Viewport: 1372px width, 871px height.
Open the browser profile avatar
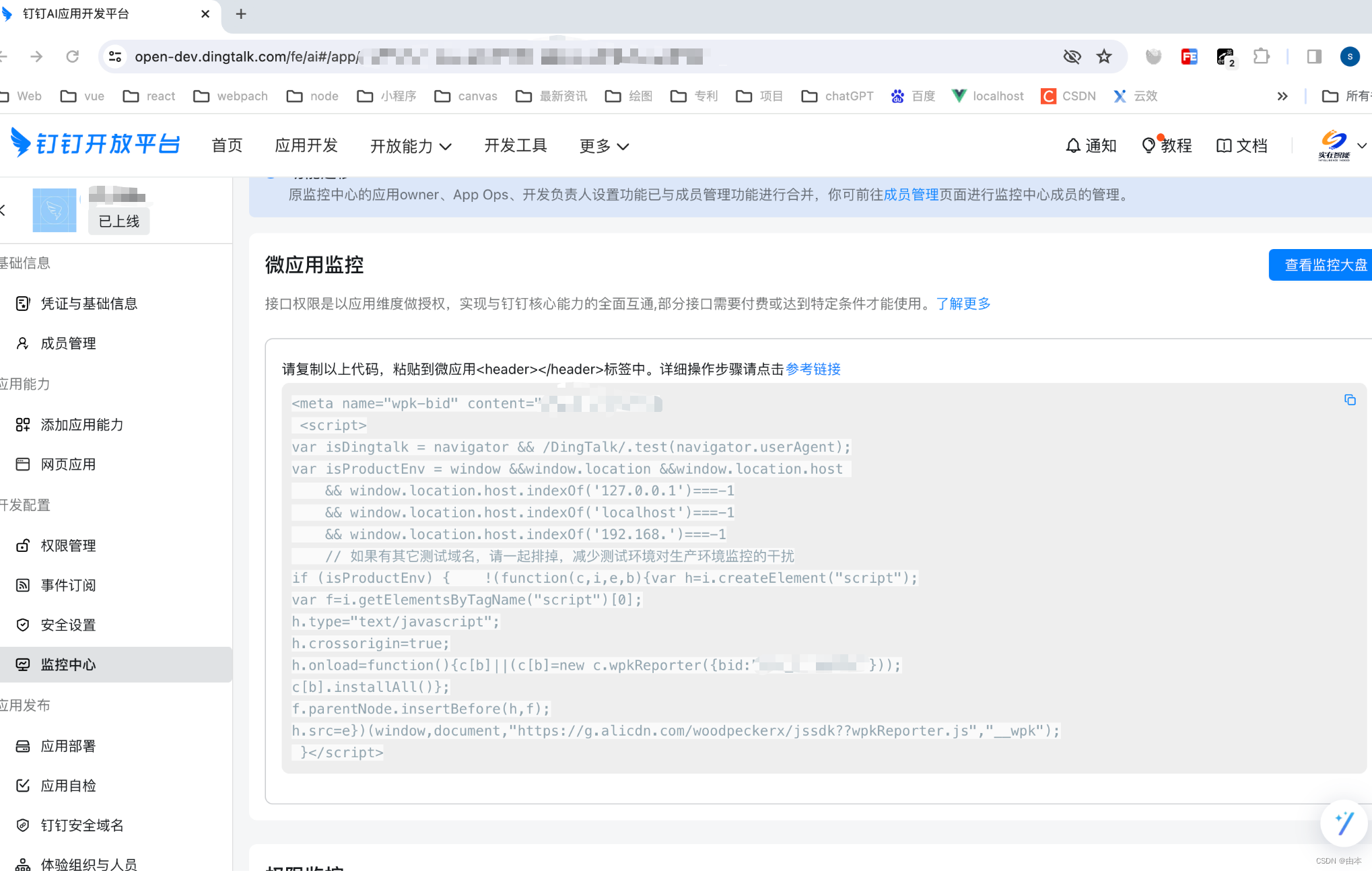1350,57
